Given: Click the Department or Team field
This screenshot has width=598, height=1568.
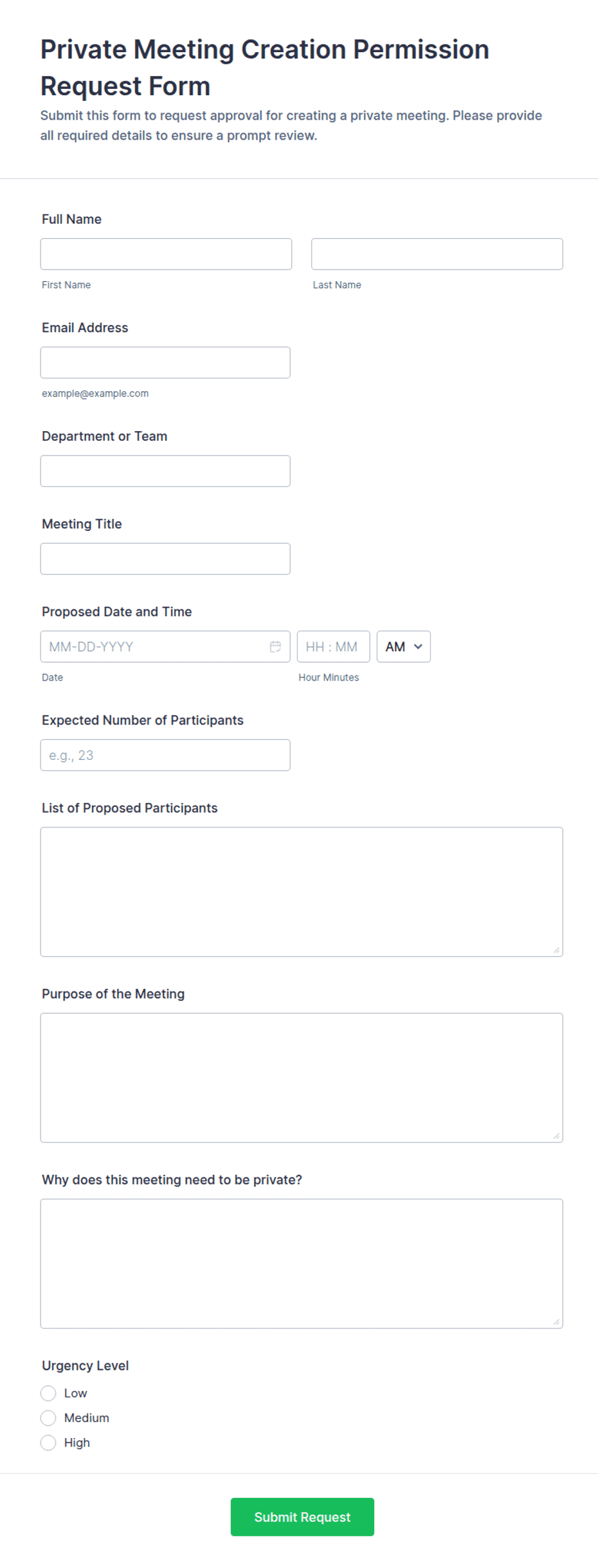Looking at the screenshot, I should (x=165, y=471).
